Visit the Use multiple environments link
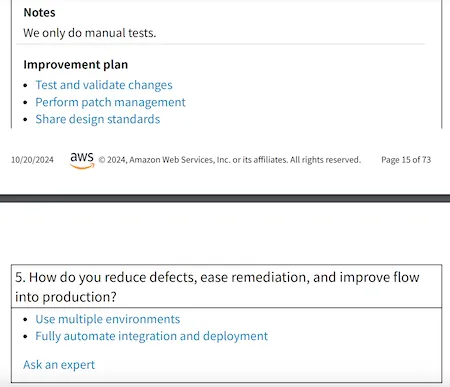 tap(108, 319)
